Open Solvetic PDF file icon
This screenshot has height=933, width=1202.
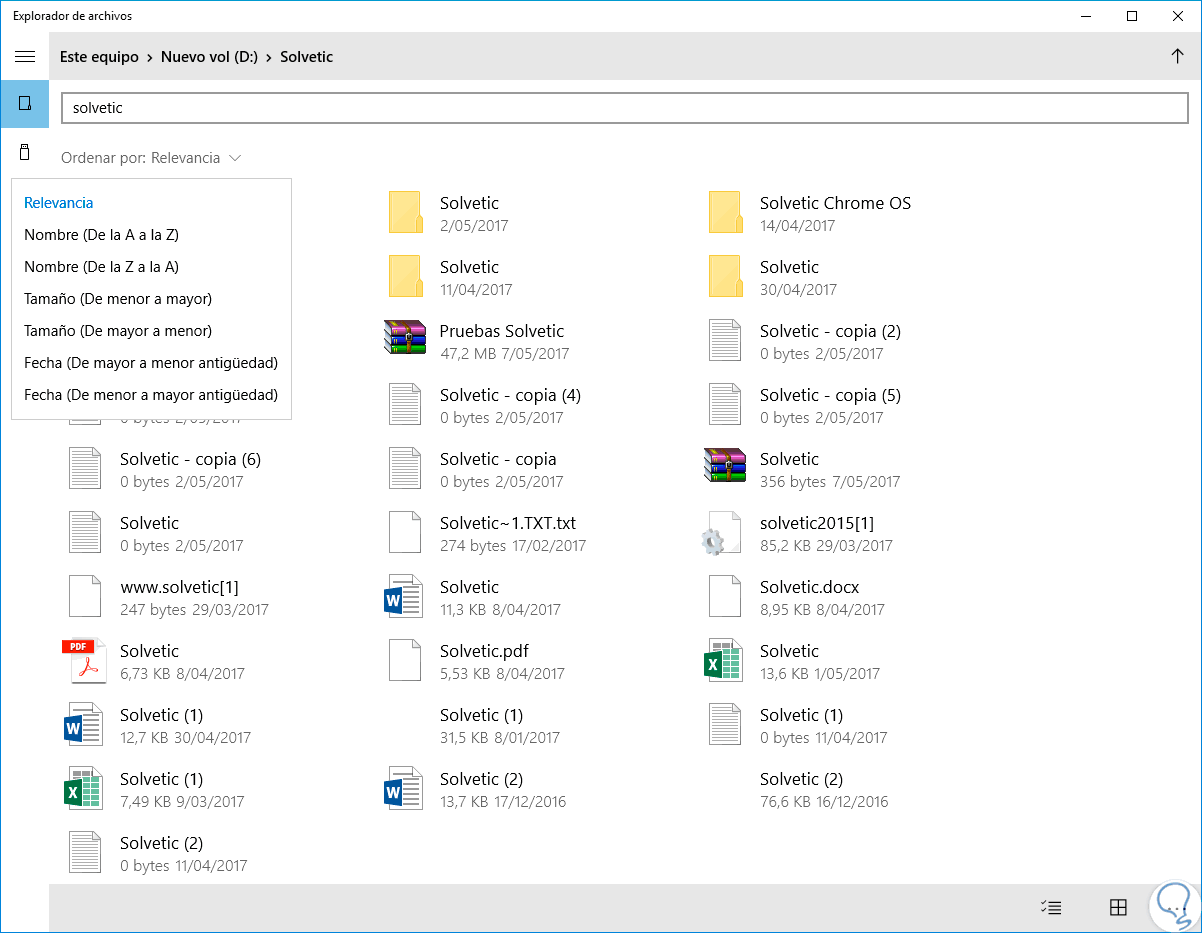[82, 661]
